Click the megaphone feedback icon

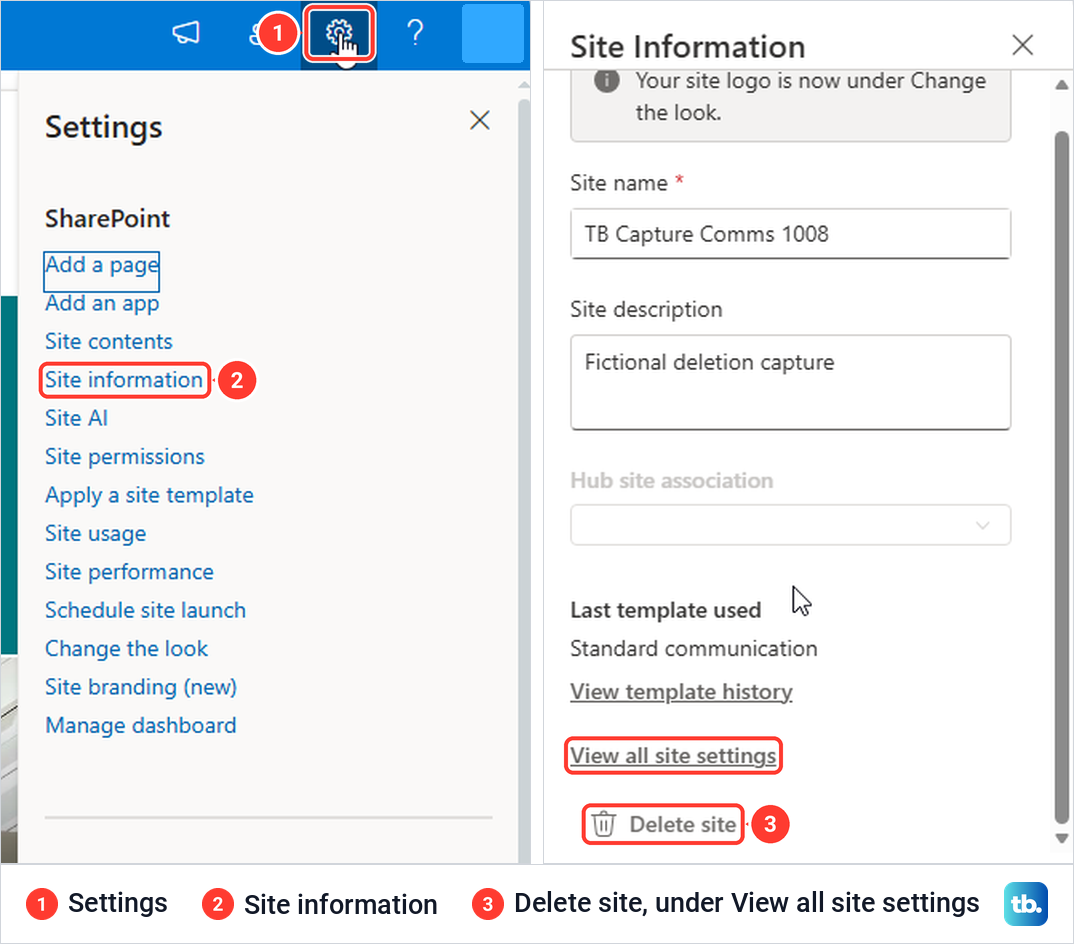[186, 32]
